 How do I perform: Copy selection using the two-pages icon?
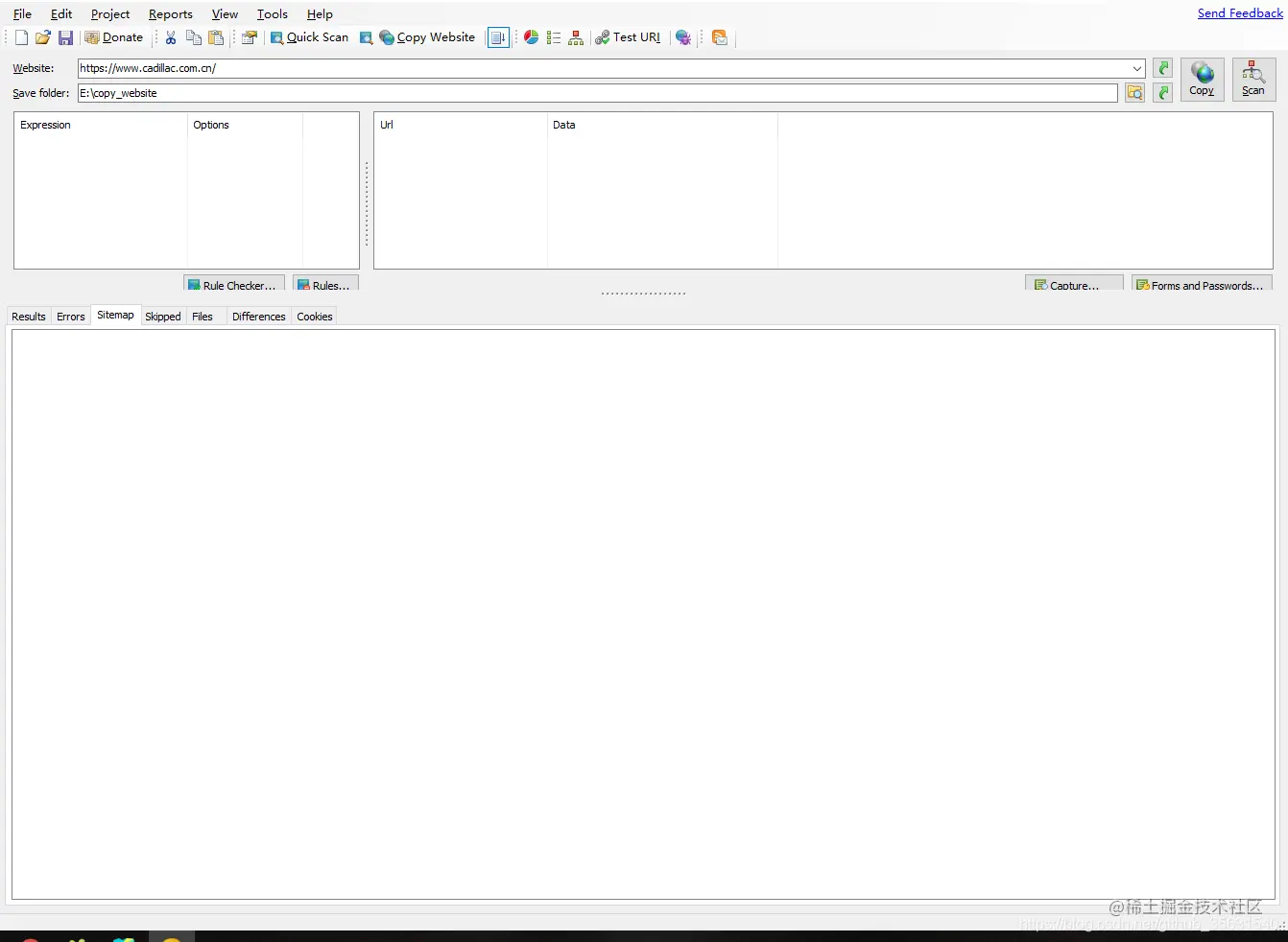click(x=194, y=37)
